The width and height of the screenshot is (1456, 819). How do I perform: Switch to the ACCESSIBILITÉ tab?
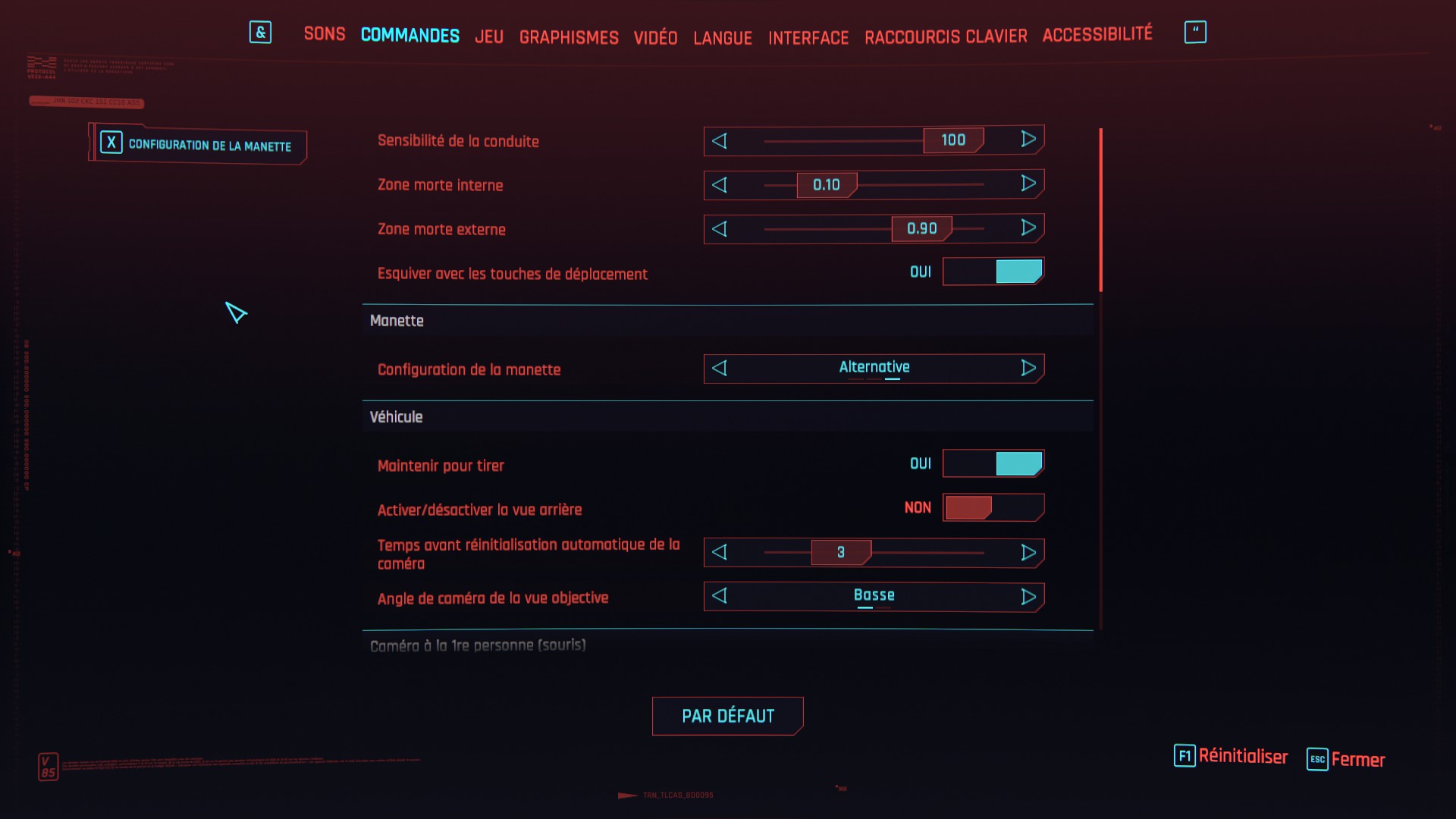coord(1097,34)
